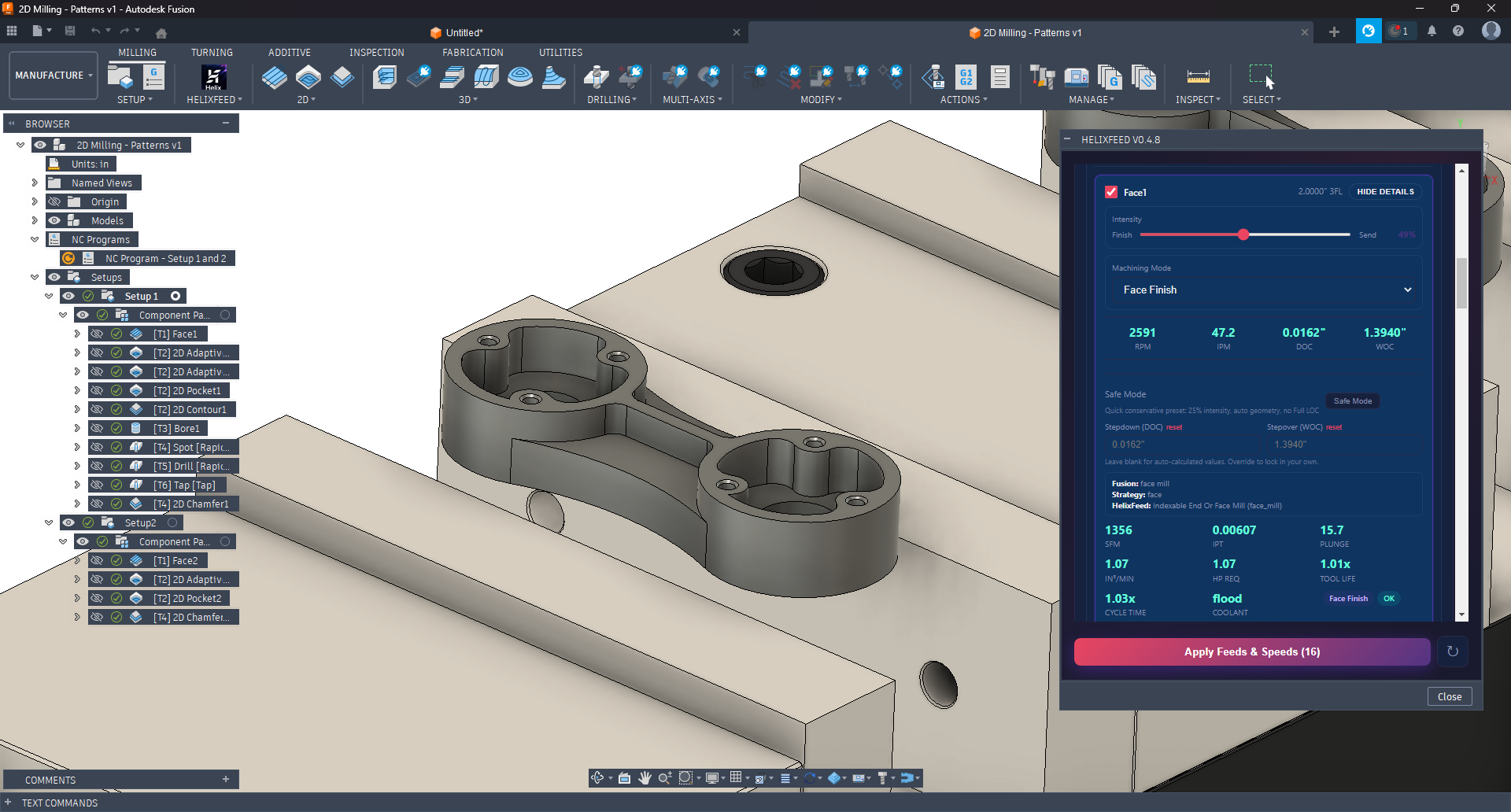Switch to the Untitled* document tab
The width and height of the screenshot is (1511, 812).
[x=464, y=33]
